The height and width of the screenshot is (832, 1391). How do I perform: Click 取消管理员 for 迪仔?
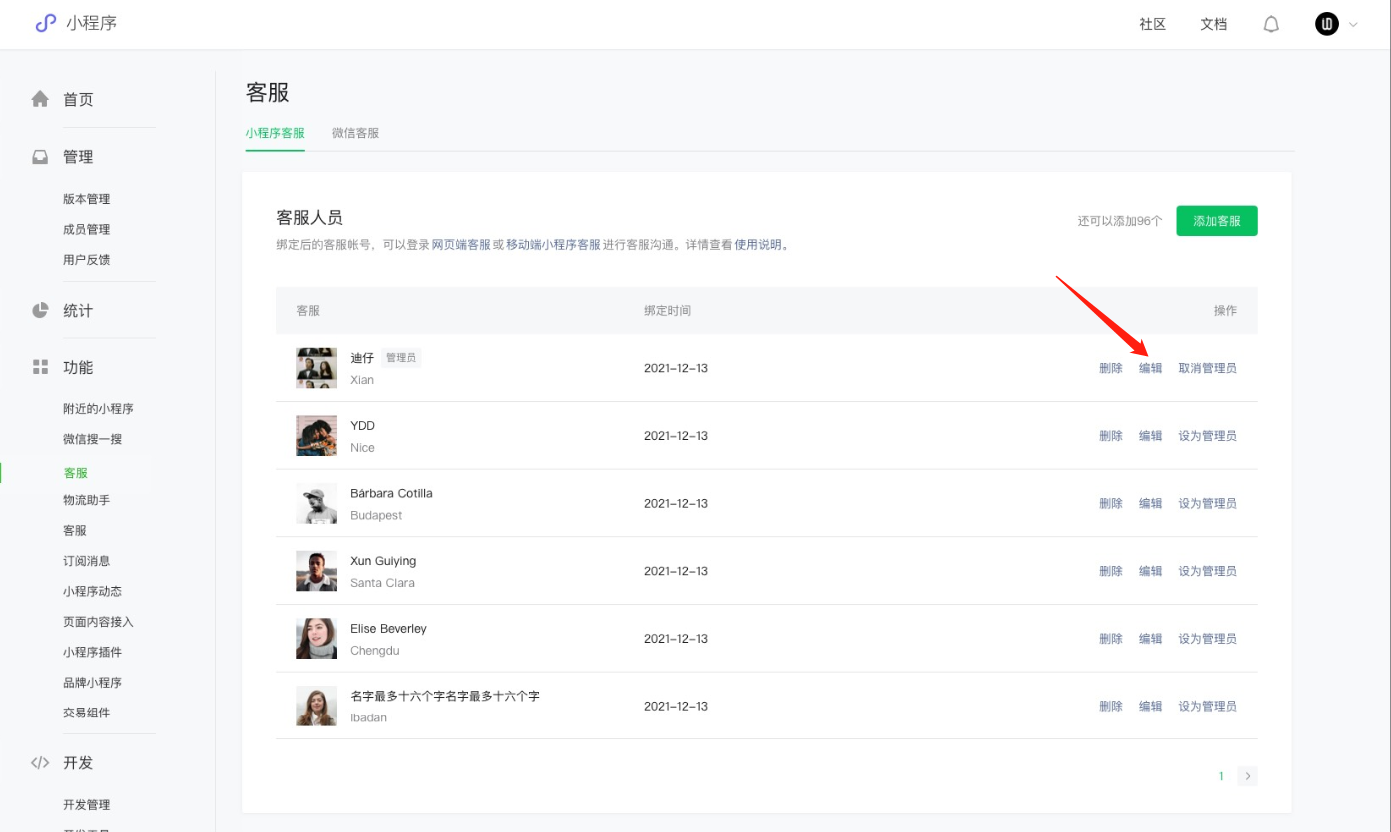tap(1208, 368)
